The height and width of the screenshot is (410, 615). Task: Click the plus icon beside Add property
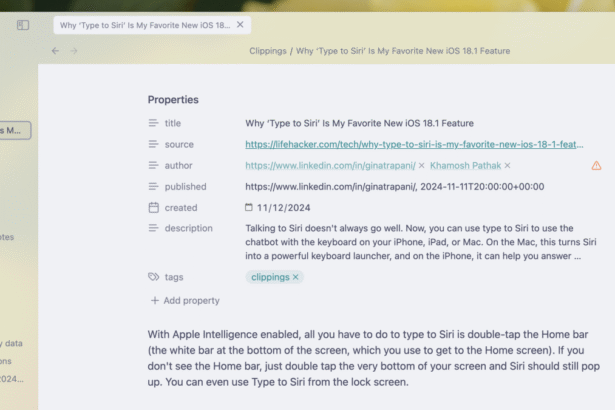(x=155, y=301)
